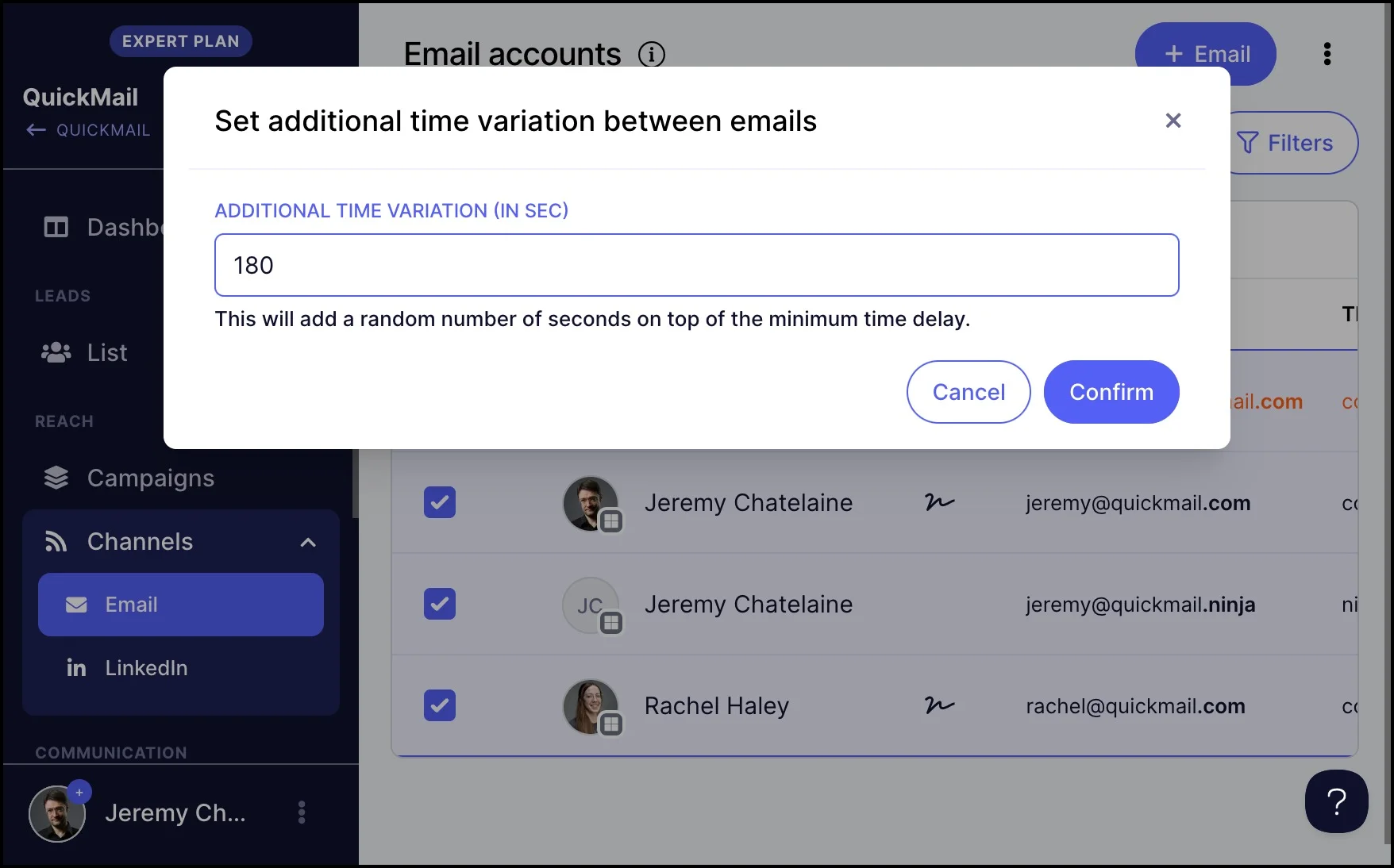Click Rachel Haley's avatar
Screen dimensions: 1394x868
coord(591,706)
